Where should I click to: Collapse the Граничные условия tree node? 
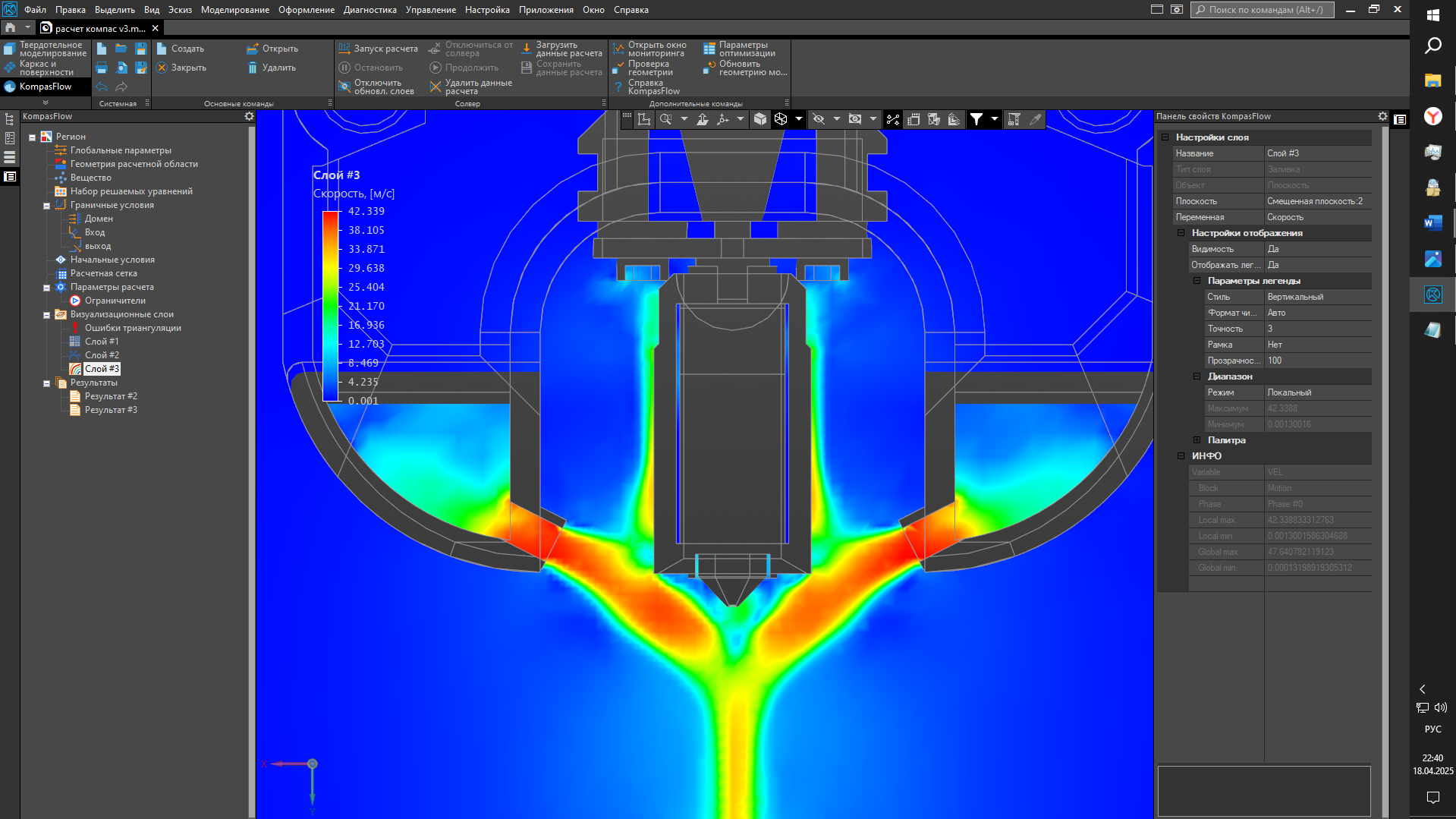click(46, 206)
